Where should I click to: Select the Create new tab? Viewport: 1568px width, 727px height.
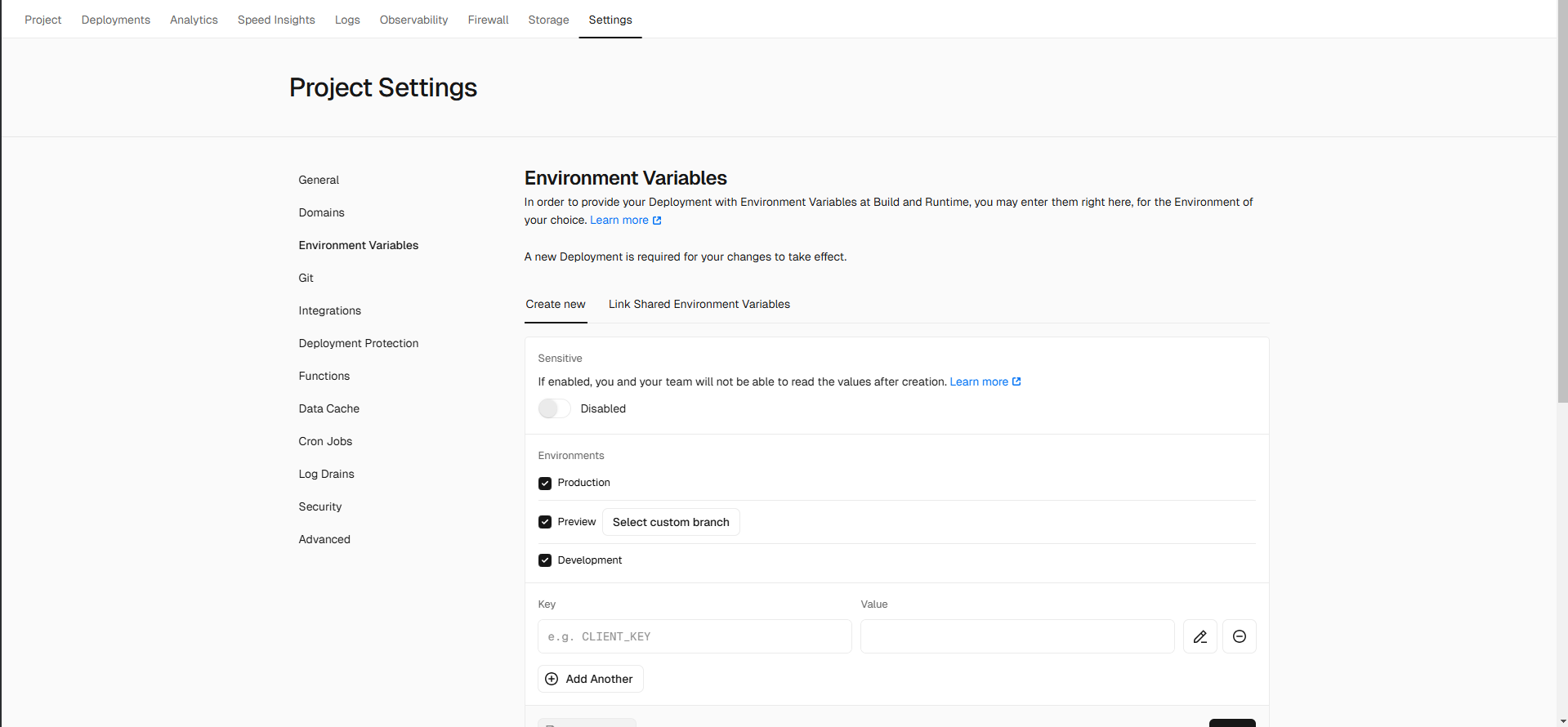(556, 304)
